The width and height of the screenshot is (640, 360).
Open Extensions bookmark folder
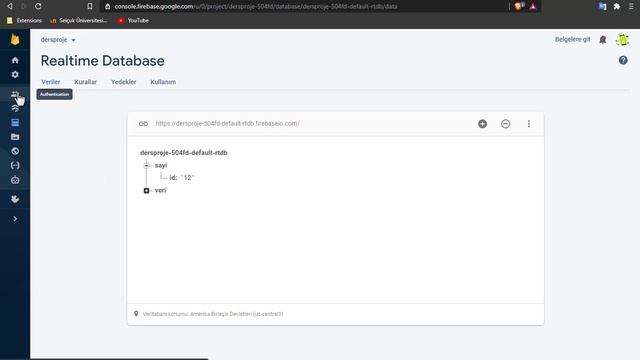pos(24,20)
